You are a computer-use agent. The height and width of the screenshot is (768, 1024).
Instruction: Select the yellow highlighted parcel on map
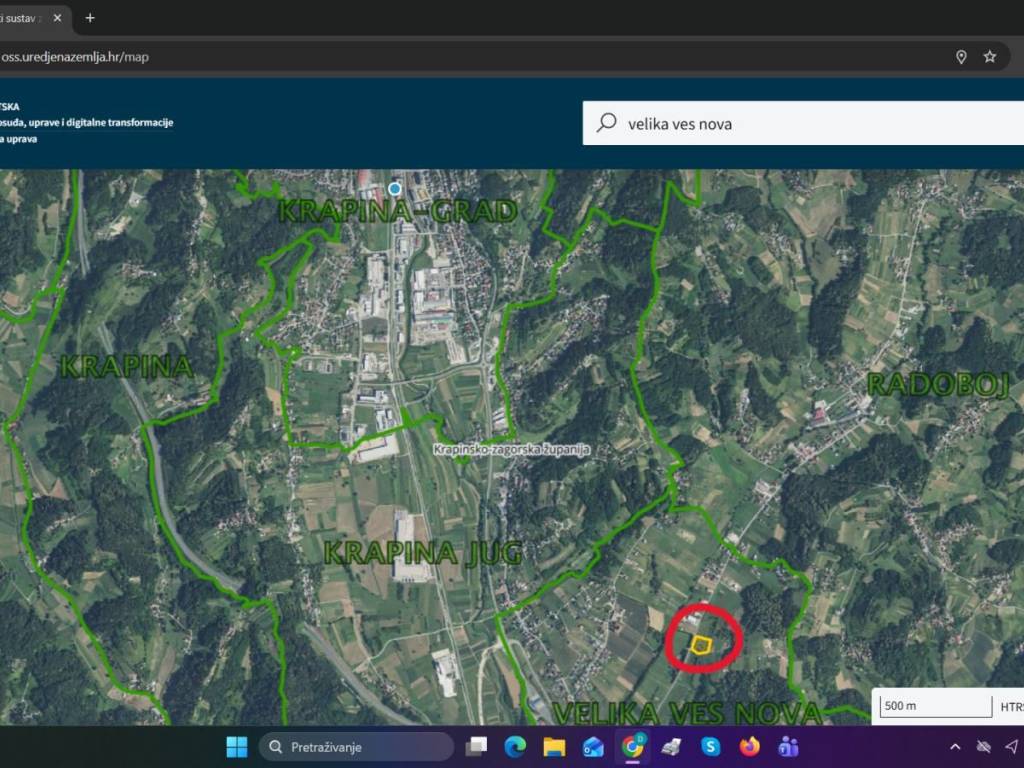tap(701, 645)
